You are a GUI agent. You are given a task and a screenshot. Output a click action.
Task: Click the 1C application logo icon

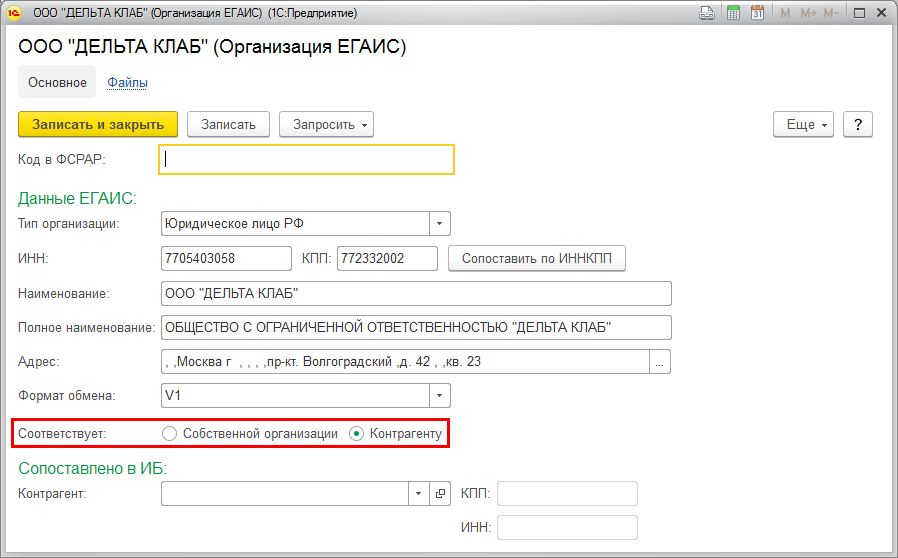point(13,13)
